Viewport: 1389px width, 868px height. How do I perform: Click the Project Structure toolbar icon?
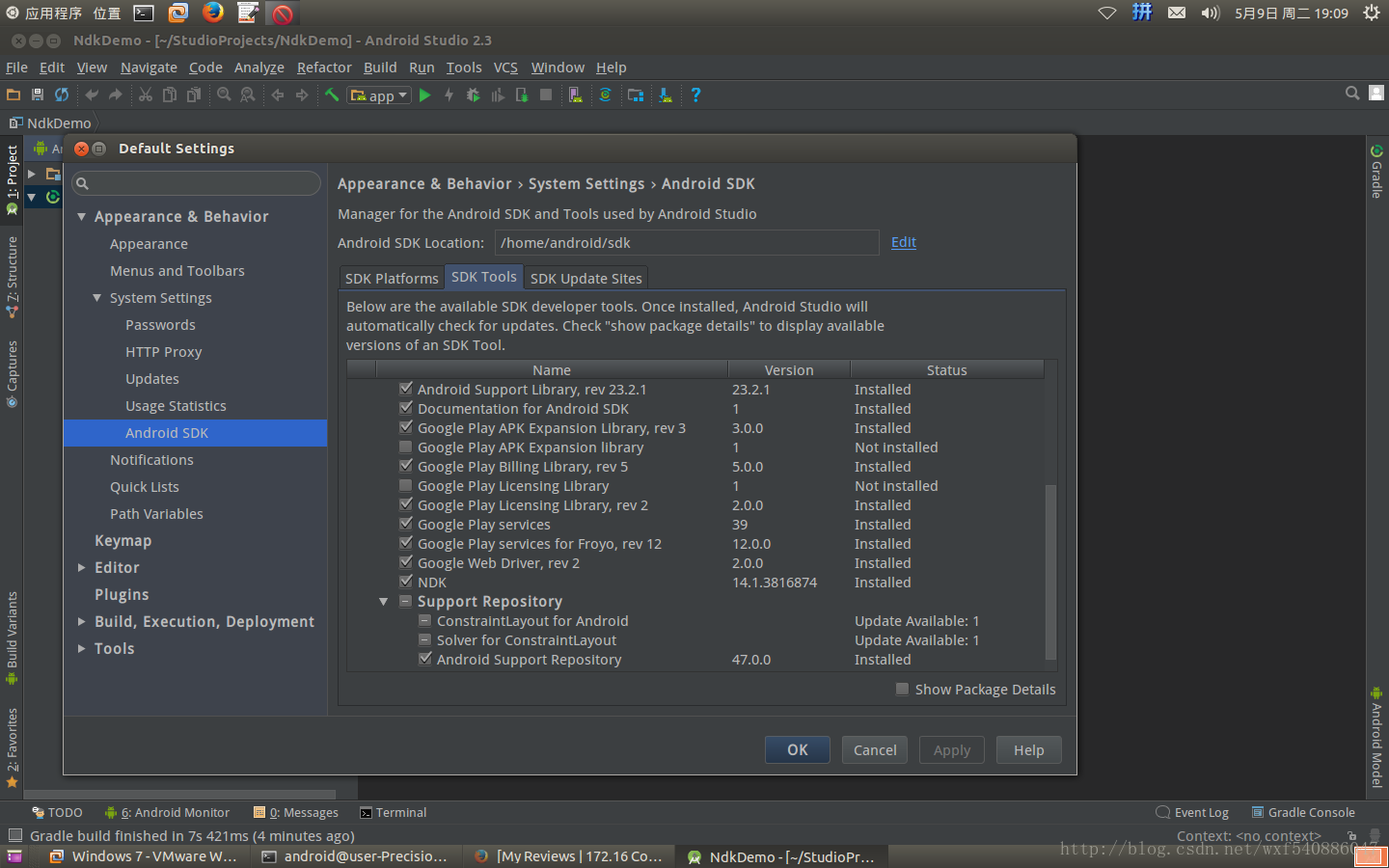(636, 95)
